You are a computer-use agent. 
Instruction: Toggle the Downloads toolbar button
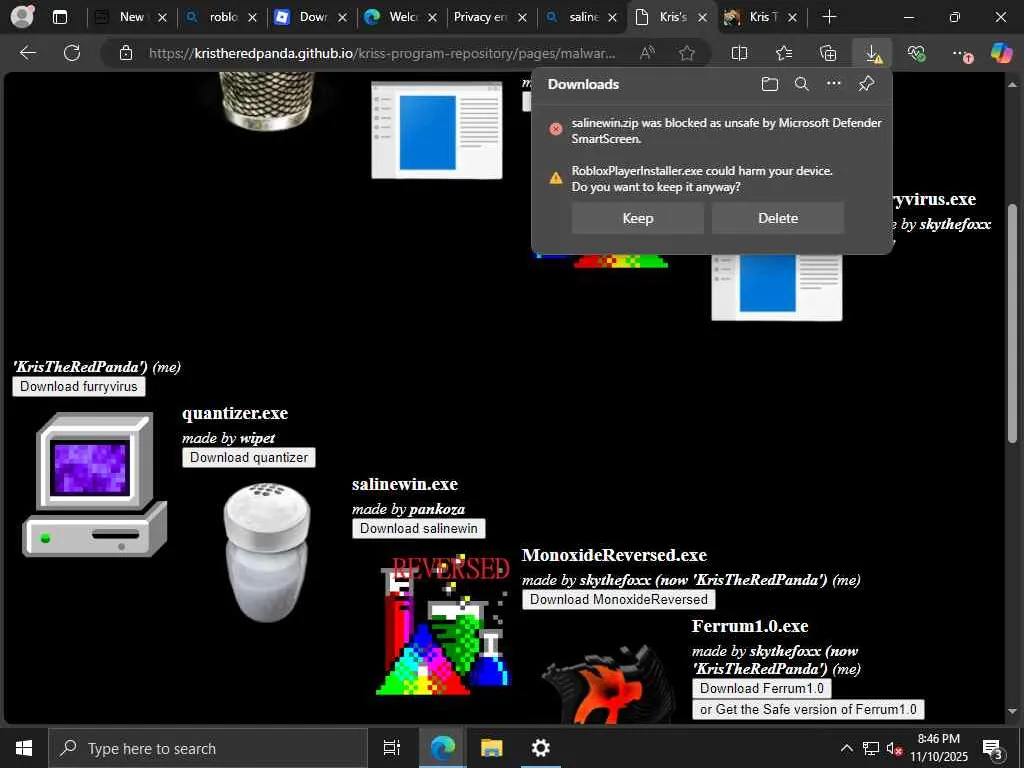pos(872,53)
